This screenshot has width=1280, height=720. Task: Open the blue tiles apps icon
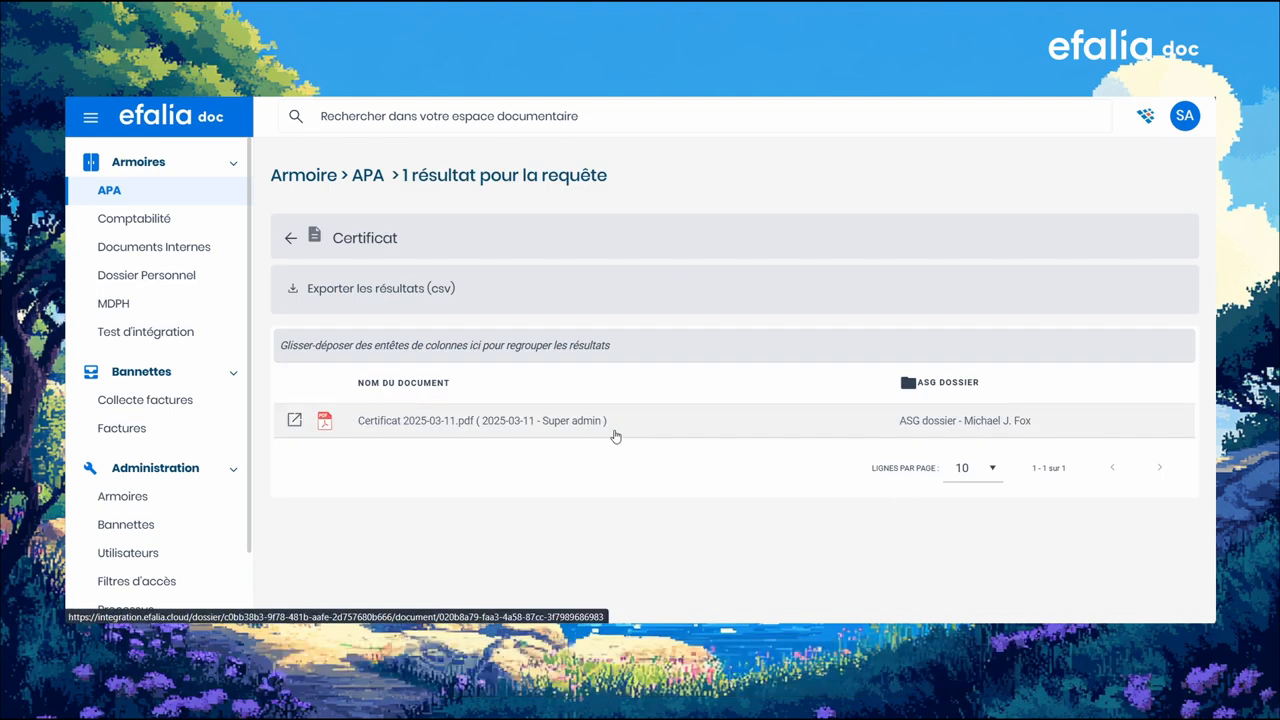pos(1146,116)
